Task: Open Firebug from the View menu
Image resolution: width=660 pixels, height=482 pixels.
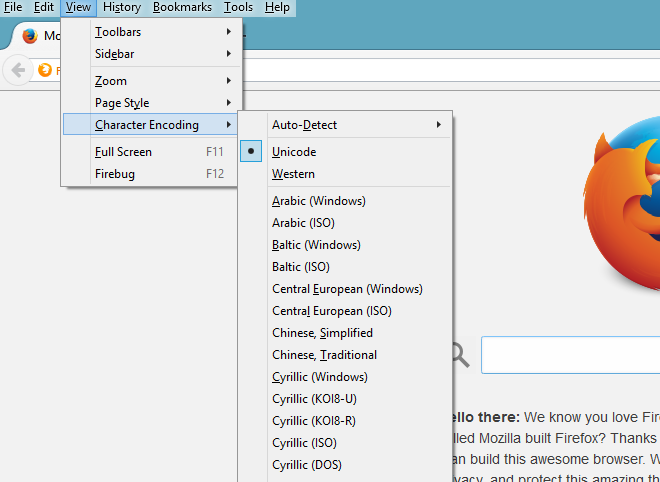Action: point(152,173)
